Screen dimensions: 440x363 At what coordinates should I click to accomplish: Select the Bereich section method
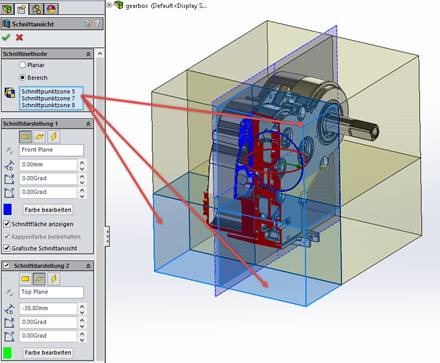(22, 78)
